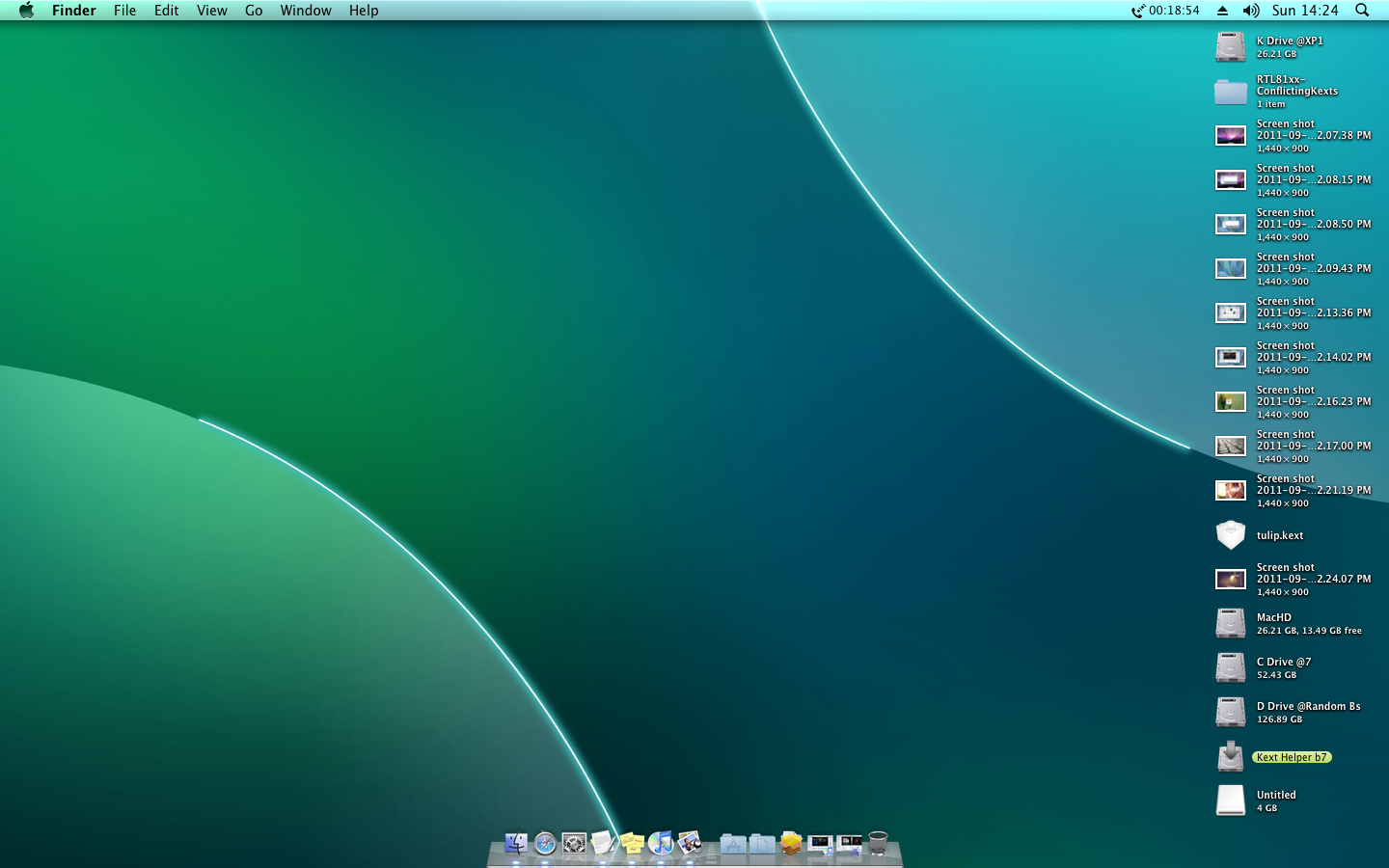This screenshot has width=1389, height=868.
Task: Select the 2.09.43 PM screenshot icon
Action: click(1230, 268)
